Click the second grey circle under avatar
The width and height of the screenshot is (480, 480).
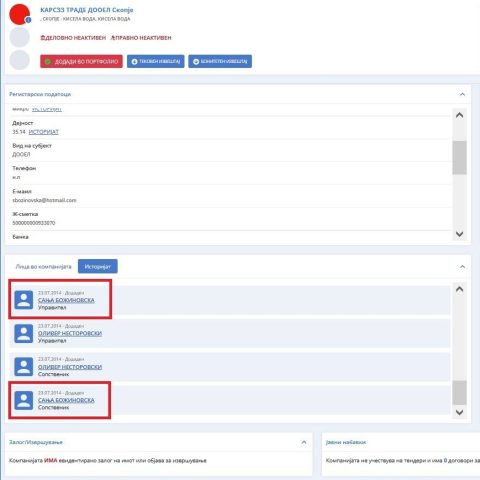(x=19, y=37)
